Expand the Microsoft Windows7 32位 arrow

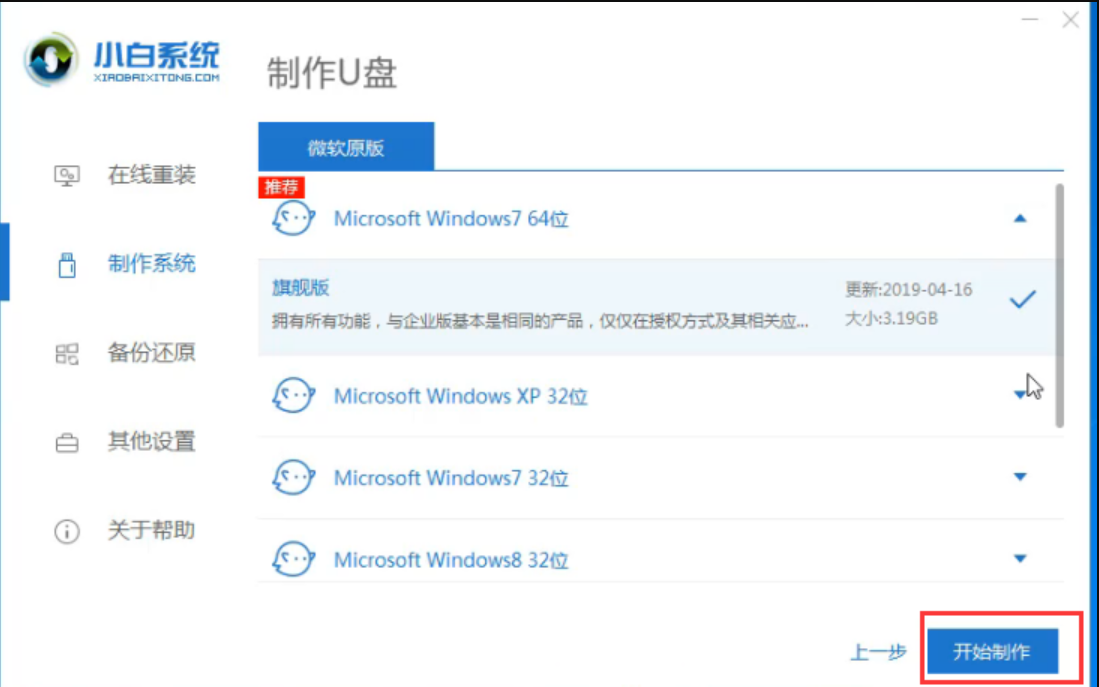(x=1020, y=478)
